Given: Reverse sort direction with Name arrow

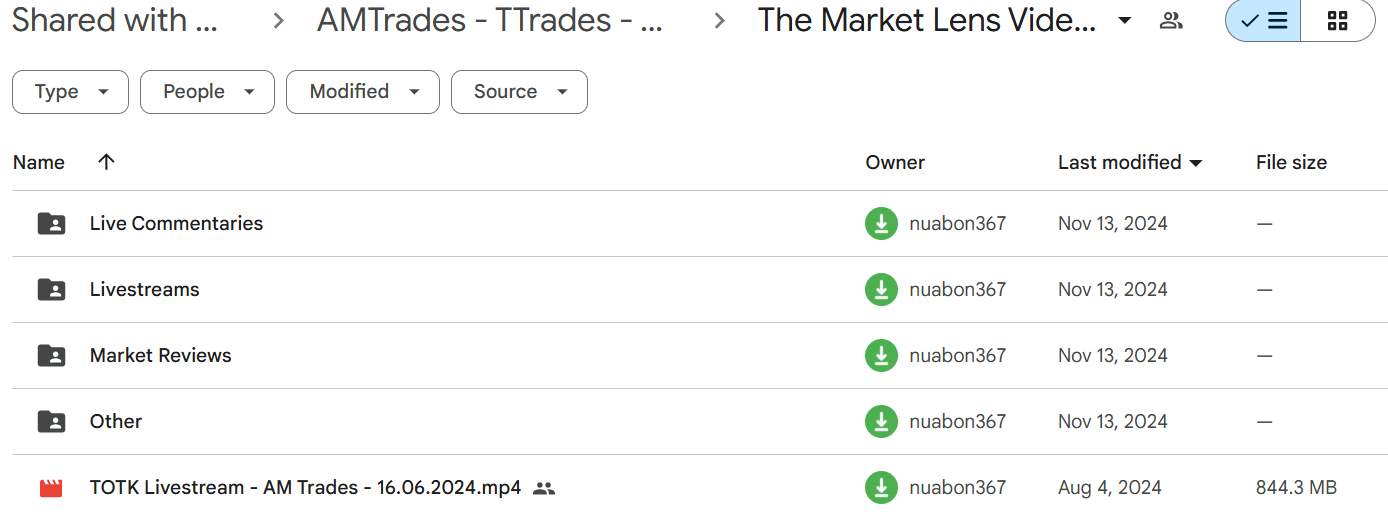Looking at the screenshot, I should coord(106,162).
